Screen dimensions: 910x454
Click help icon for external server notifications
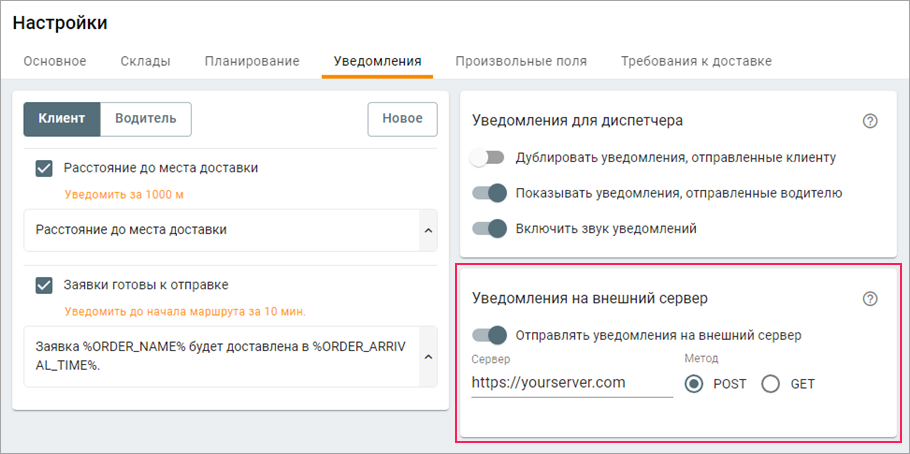coord(869,299)
